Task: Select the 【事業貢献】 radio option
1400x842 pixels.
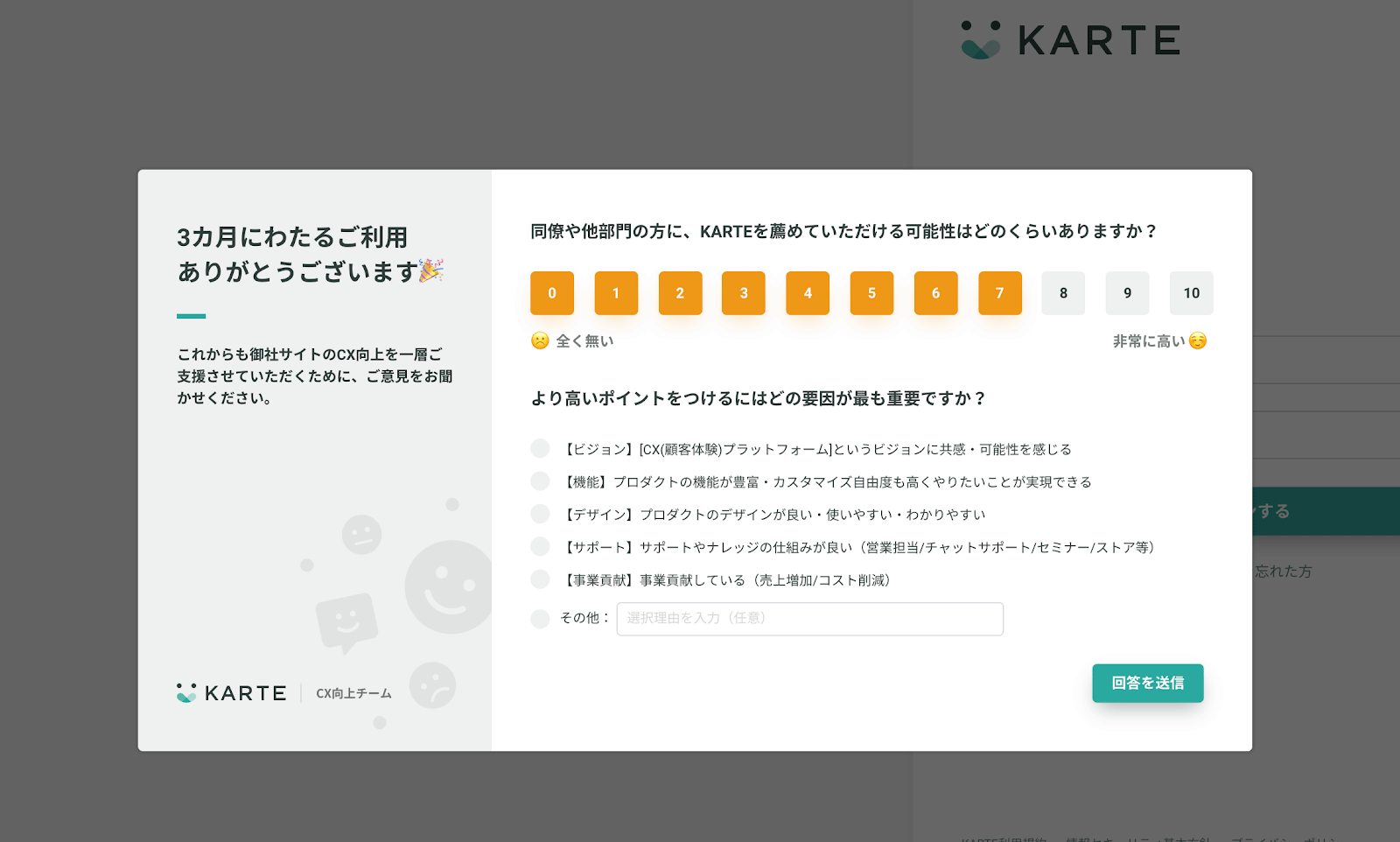Action: [541, 579]
